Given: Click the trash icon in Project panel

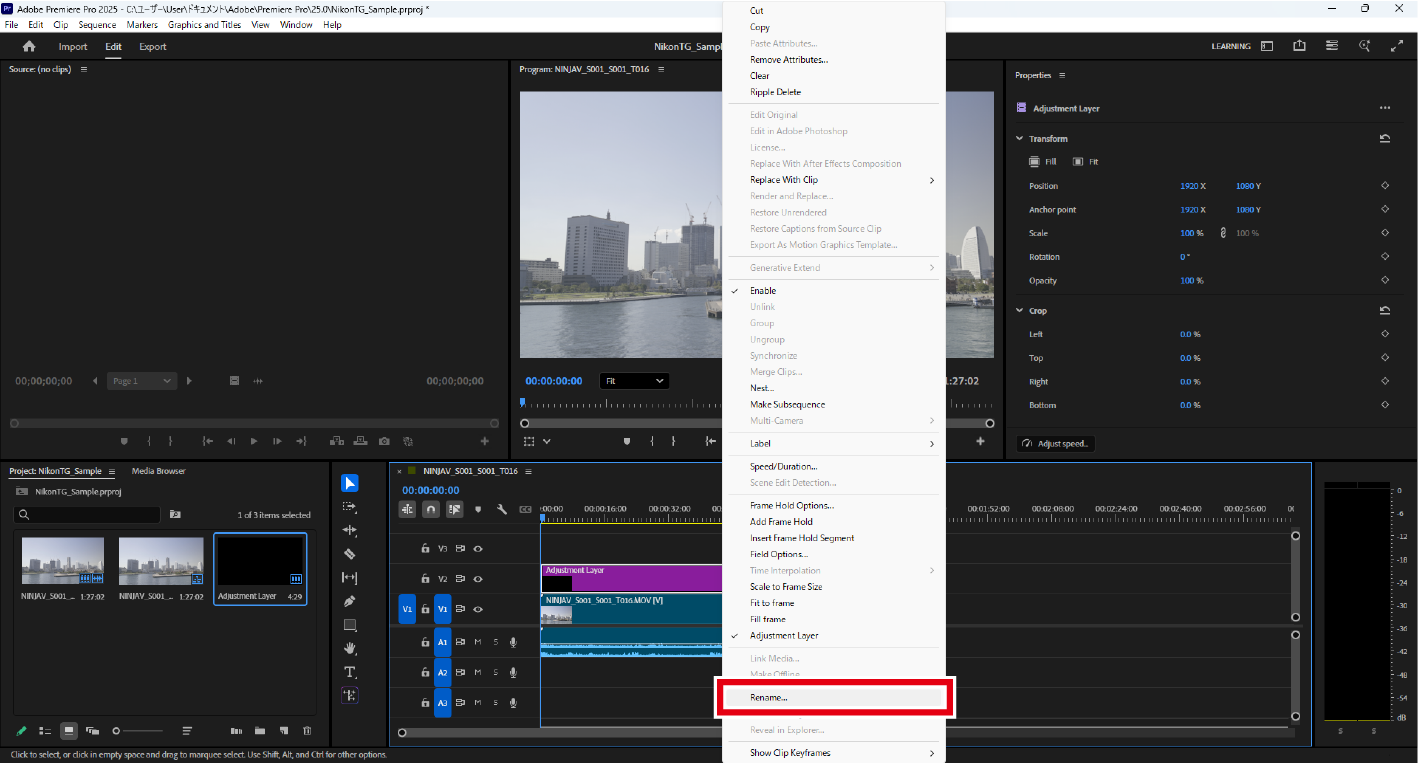Looking at the screenshot, I should coord(307,731).
